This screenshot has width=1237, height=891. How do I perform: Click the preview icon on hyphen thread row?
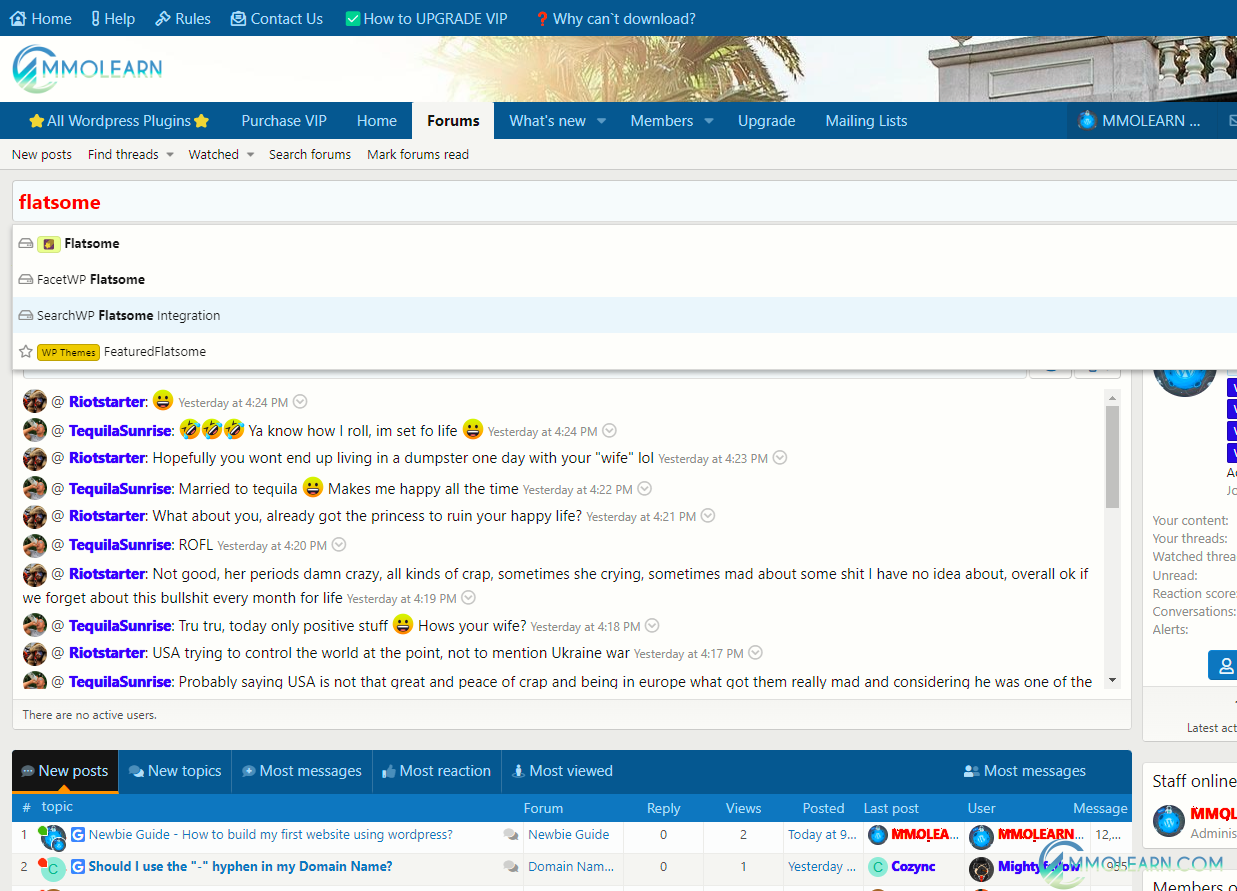(x=511, y=866)
